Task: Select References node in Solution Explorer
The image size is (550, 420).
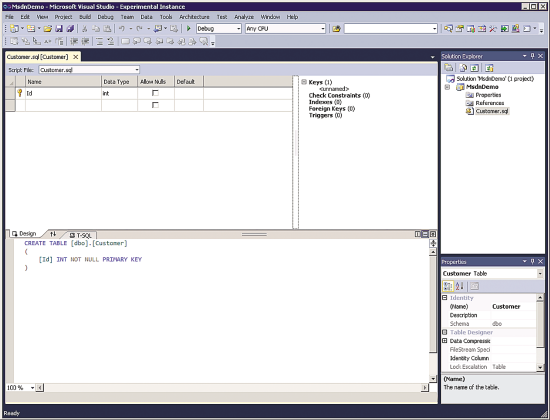Action: (490, 103)
